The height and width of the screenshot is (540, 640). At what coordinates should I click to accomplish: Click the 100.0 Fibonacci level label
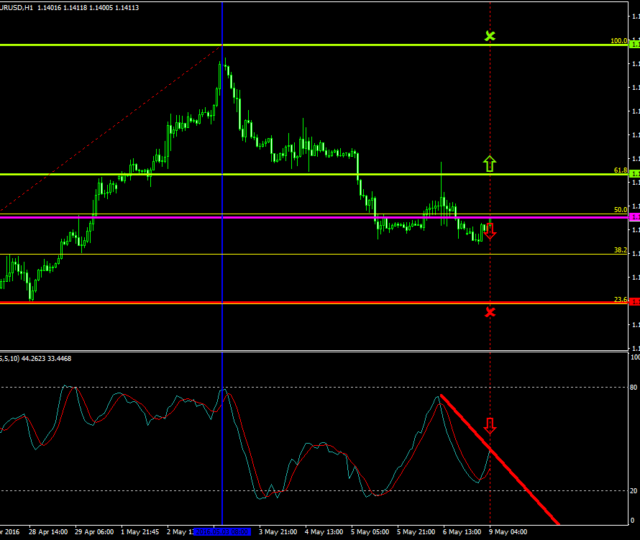(618, 42)
